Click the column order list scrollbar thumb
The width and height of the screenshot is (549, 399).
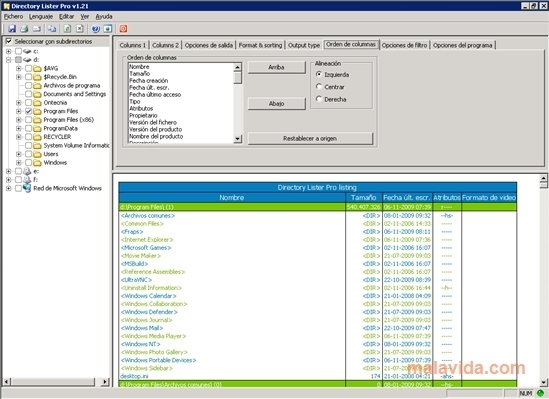238,77
